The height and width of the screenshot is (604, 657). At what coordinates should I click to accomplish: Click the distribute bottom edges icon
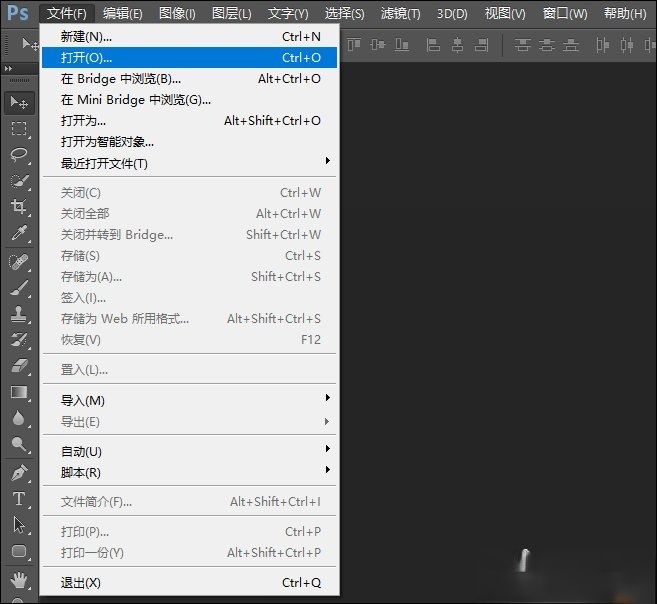point(571,44)
